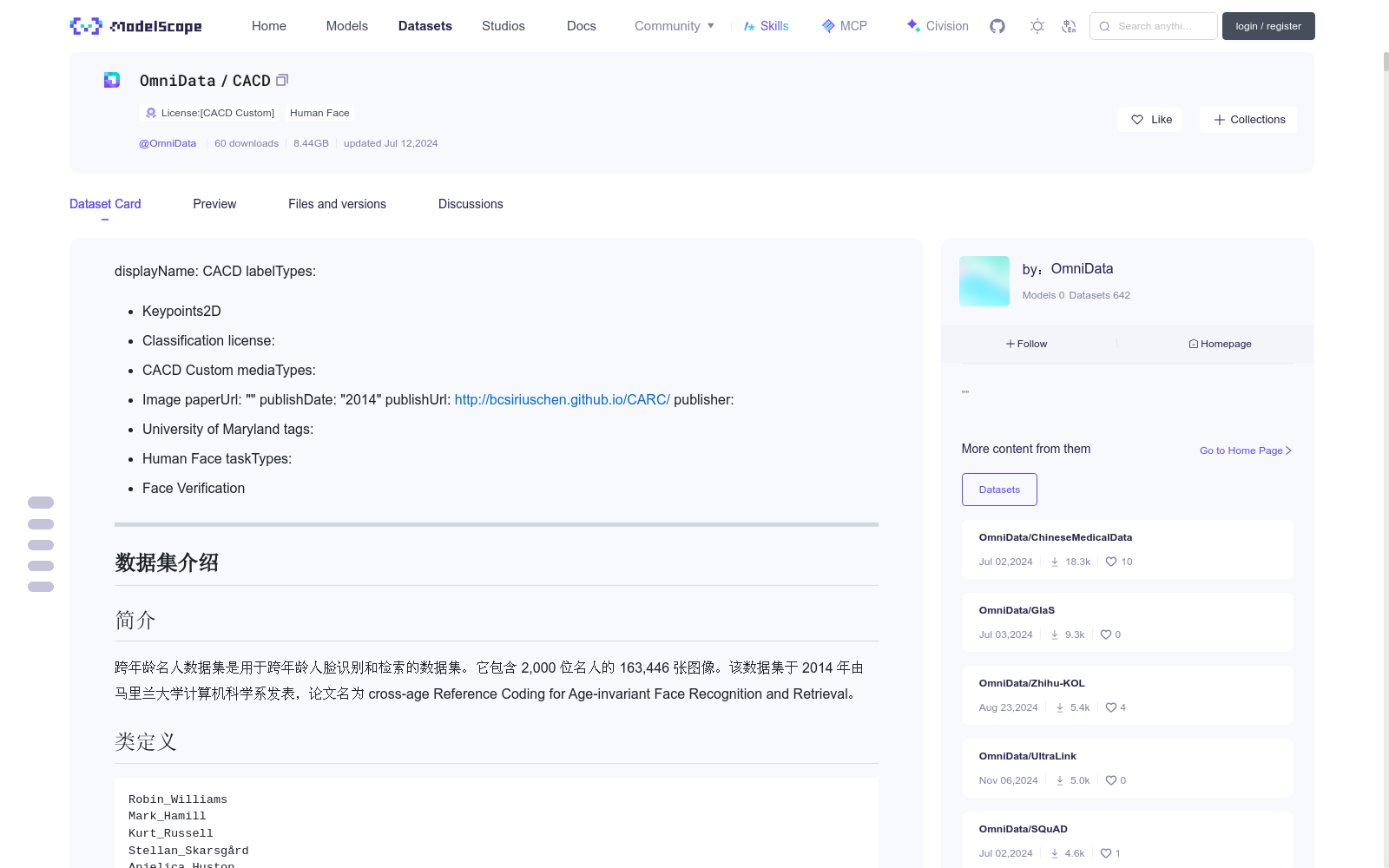Open the Datasets nav item
1389x868 pixels.
click(425, 26)
